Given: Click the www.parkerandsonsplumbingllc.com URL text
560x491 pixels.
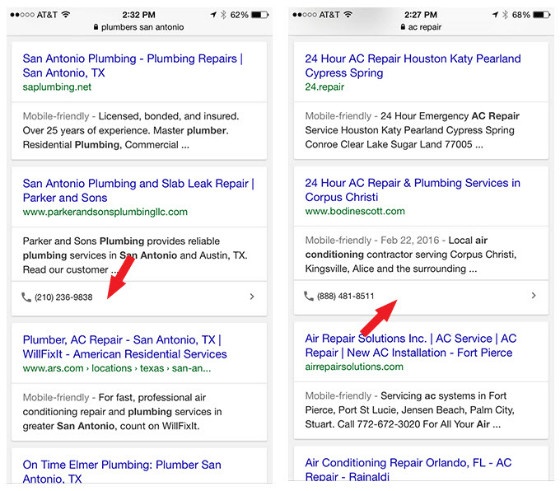Looking at the screenshot, I should [105, 212].
